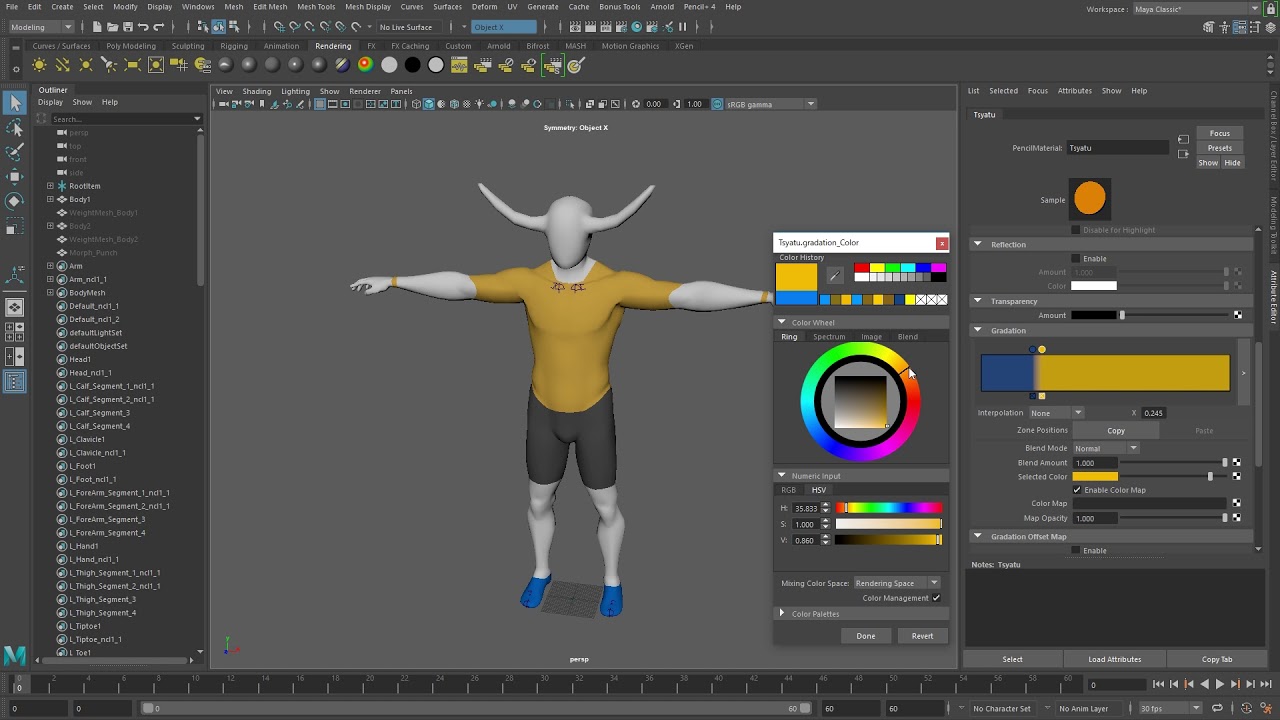Enable the Reflection checkbox

tap(1076, 258)
